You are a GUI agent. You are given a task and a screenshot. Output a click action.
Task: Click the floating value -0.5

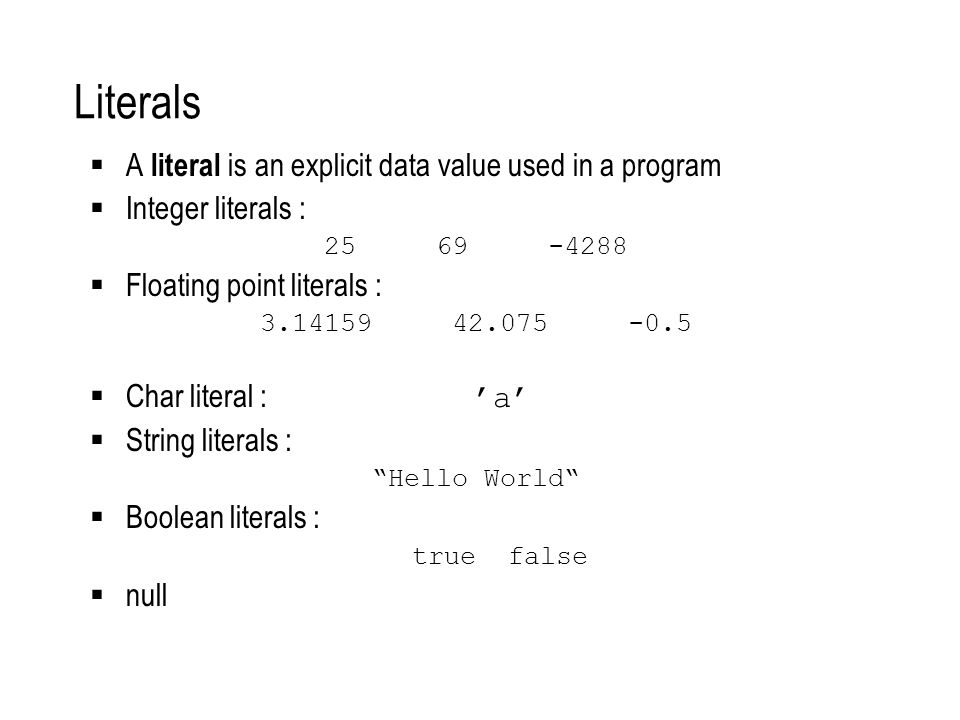(660, 323)
